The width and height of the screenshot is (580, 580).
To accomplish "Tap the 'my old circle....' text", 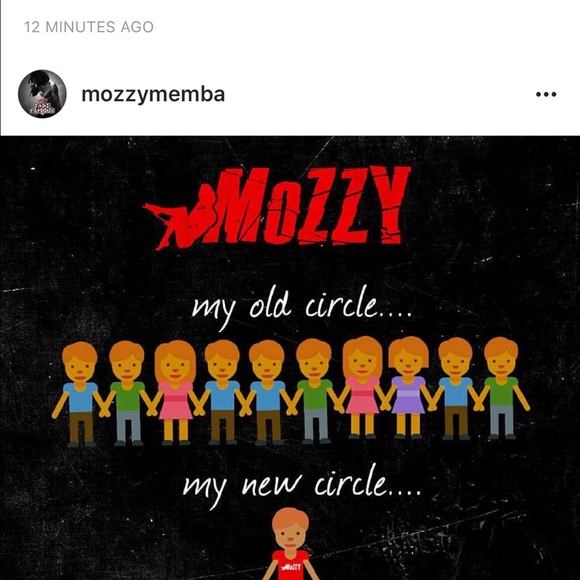I will [301, 307].
